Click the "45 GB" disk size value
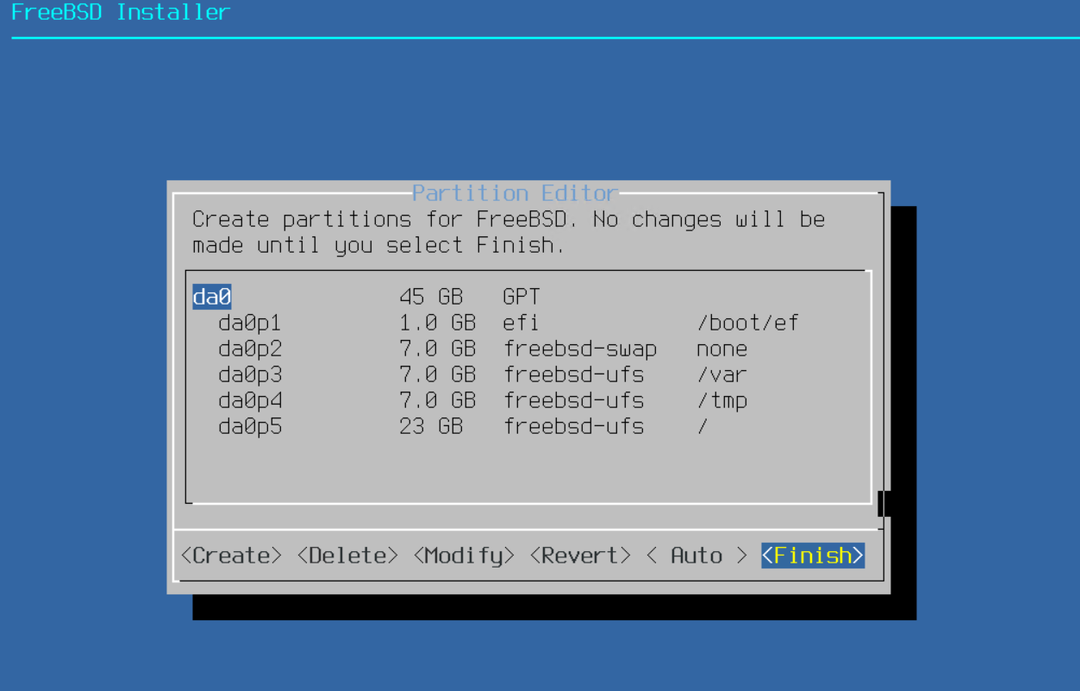Screen dimensions: 1080x691 pos(431,297)
